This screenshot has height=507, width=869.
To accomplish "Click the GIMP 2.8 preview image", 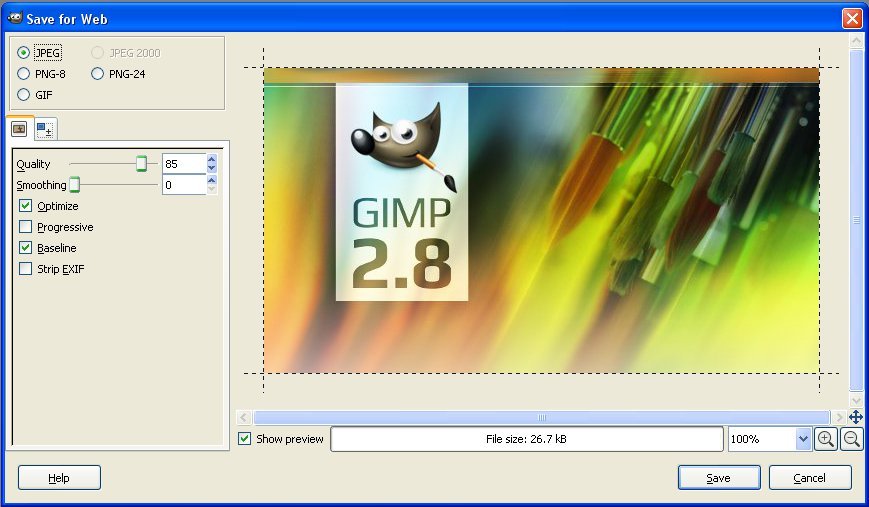I will (x=541, y=220).
